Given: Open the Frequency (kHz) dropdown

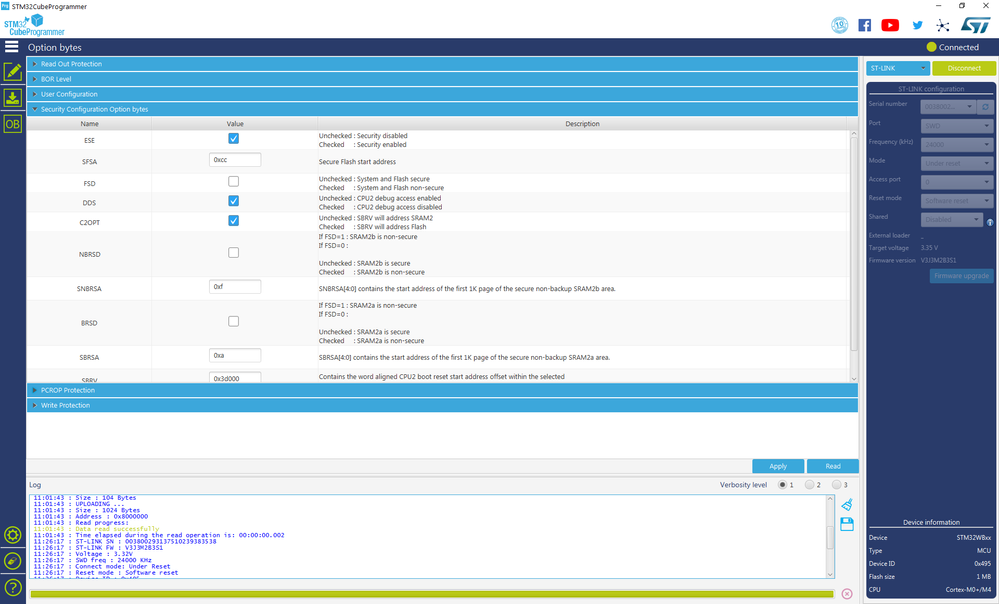Looking at the screenshot, I should (957, 145).
